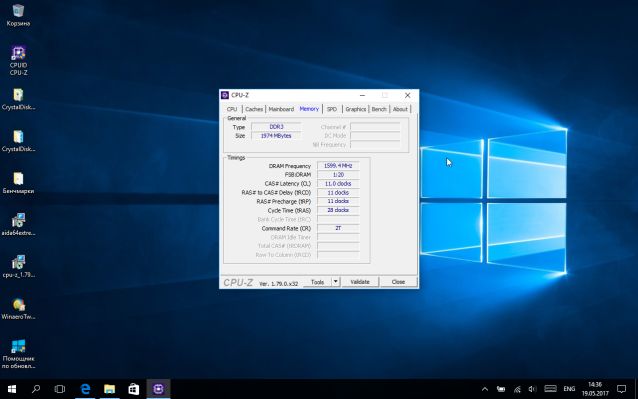The width and height of the screenshot is (638, 399).
Task: Open taskbar search magnifier
Action: [x=36, y=389]
